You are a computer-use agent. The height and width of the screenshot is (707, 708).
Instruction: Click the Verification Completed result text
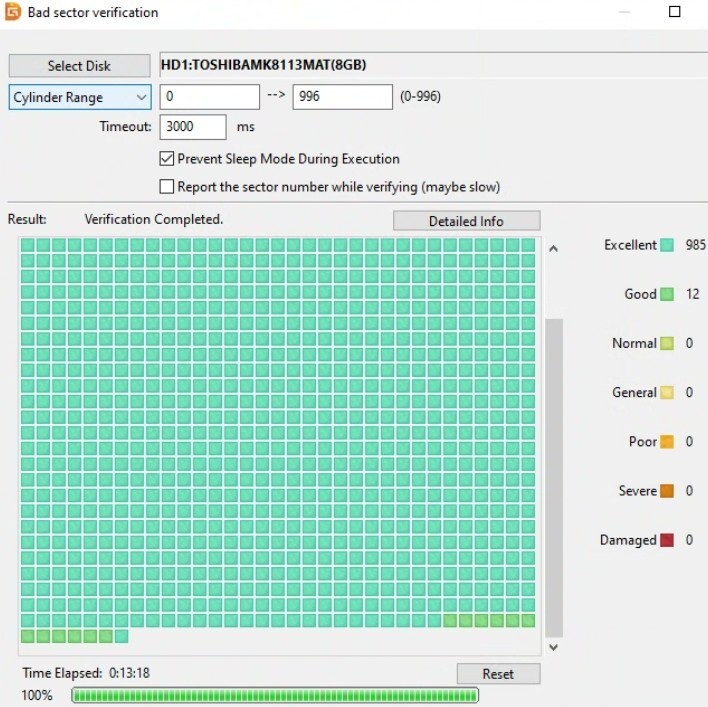click(x=154, y=219)
